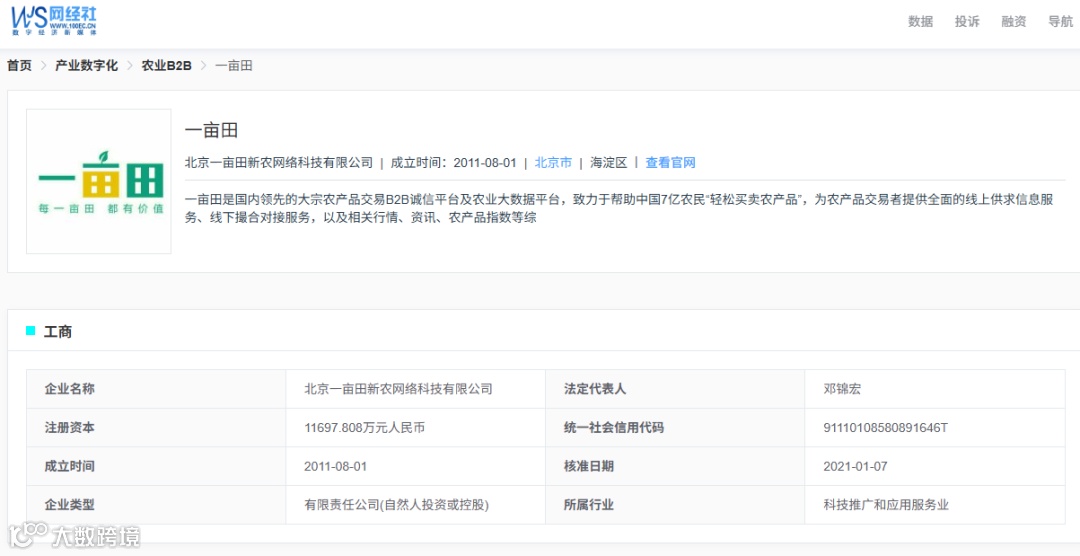This screenshot has width=1080, height=556.
Task: Select table label 所属行业
Action: (x=589, y=505)
